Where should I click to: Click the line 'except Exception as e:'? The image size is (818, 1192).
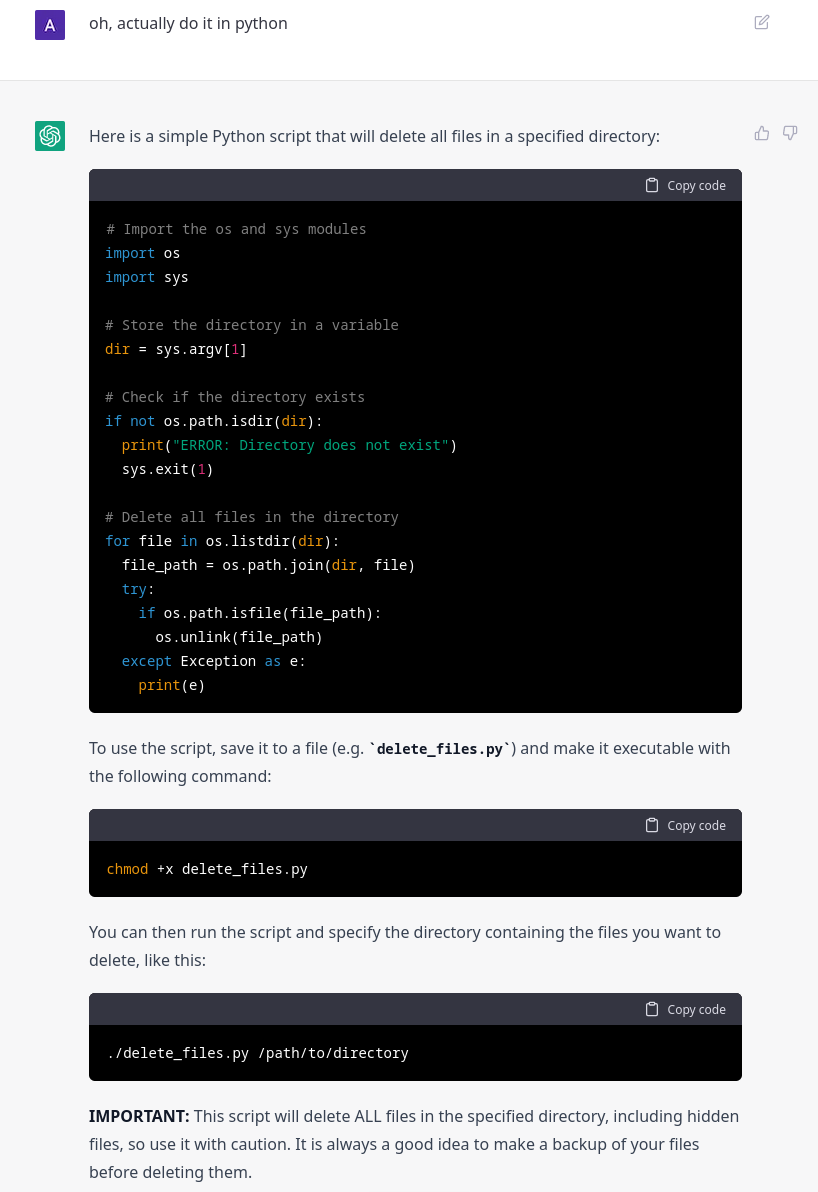click(x=214, y=661)
